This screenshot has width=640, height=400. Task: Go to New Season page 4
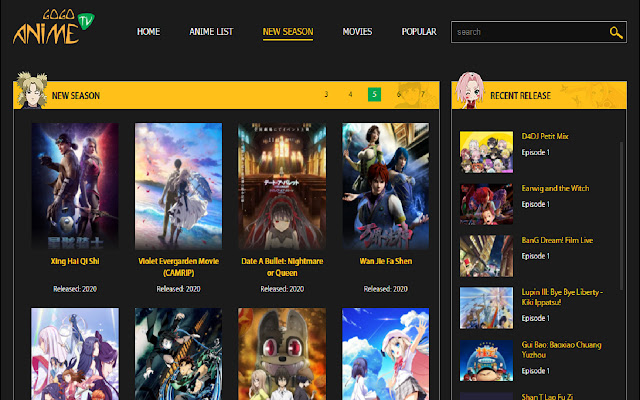point(350,94)
